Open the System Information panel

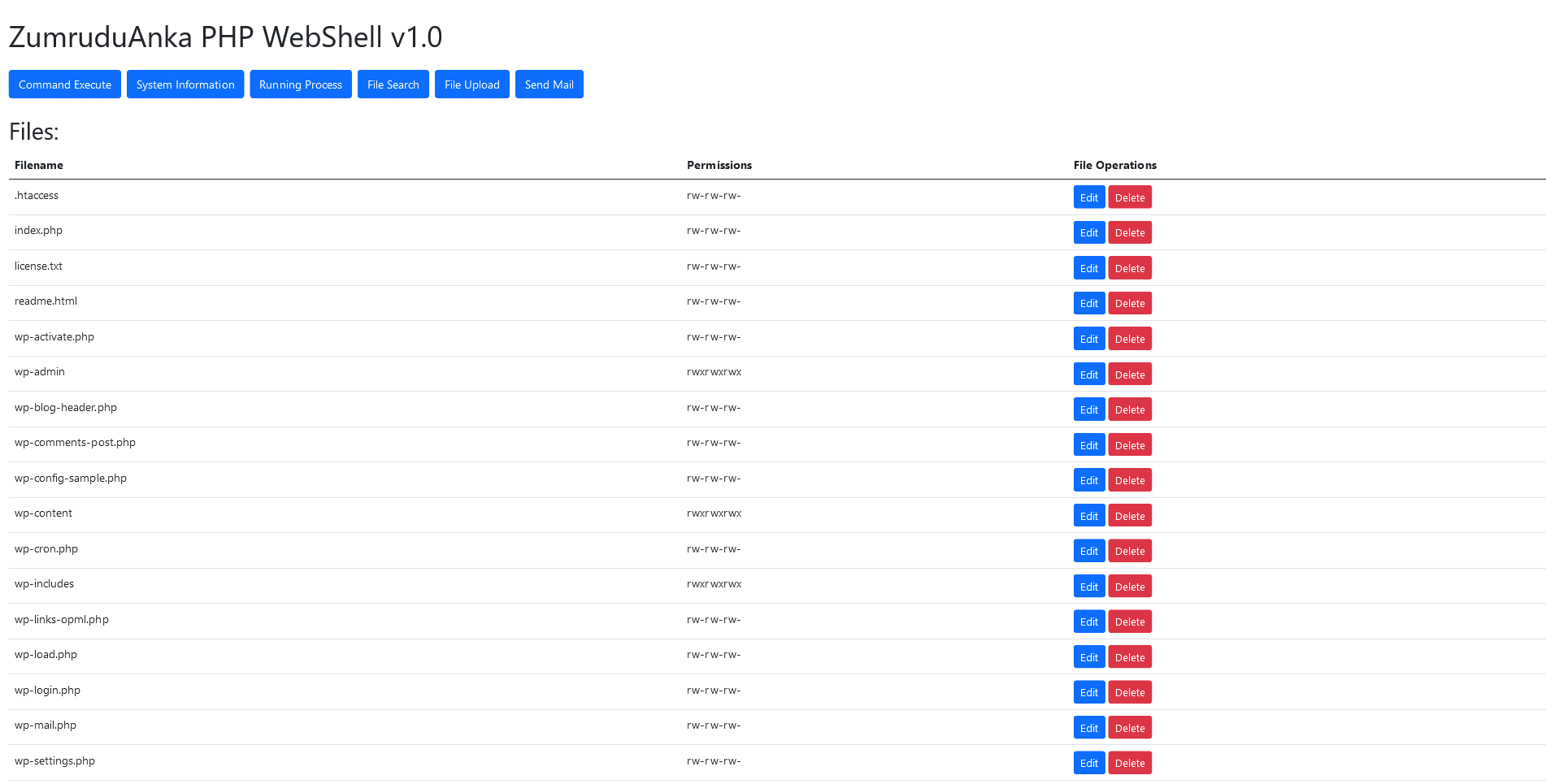(x=185, y=84)
